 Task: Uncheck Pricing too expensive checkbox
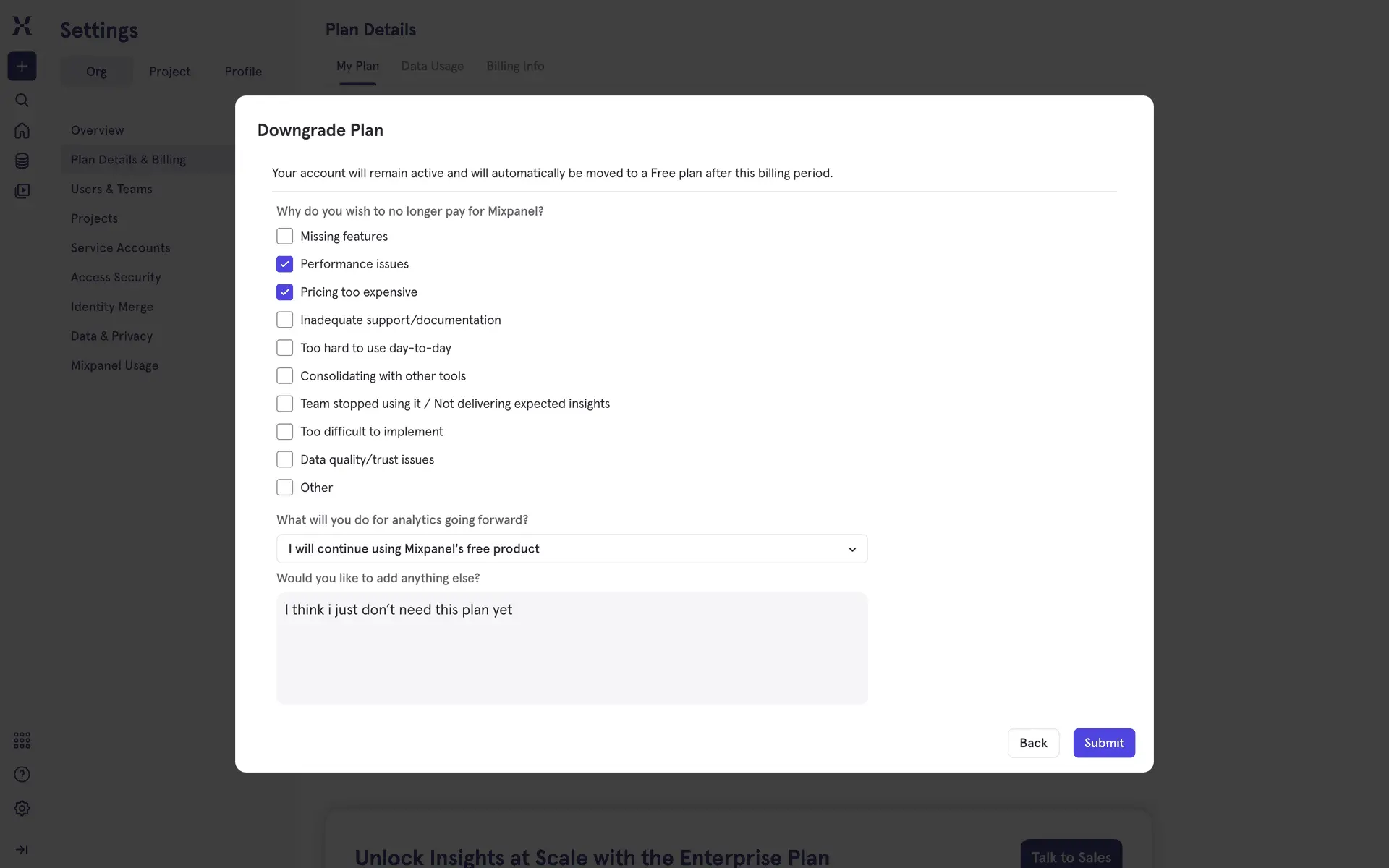285,292
